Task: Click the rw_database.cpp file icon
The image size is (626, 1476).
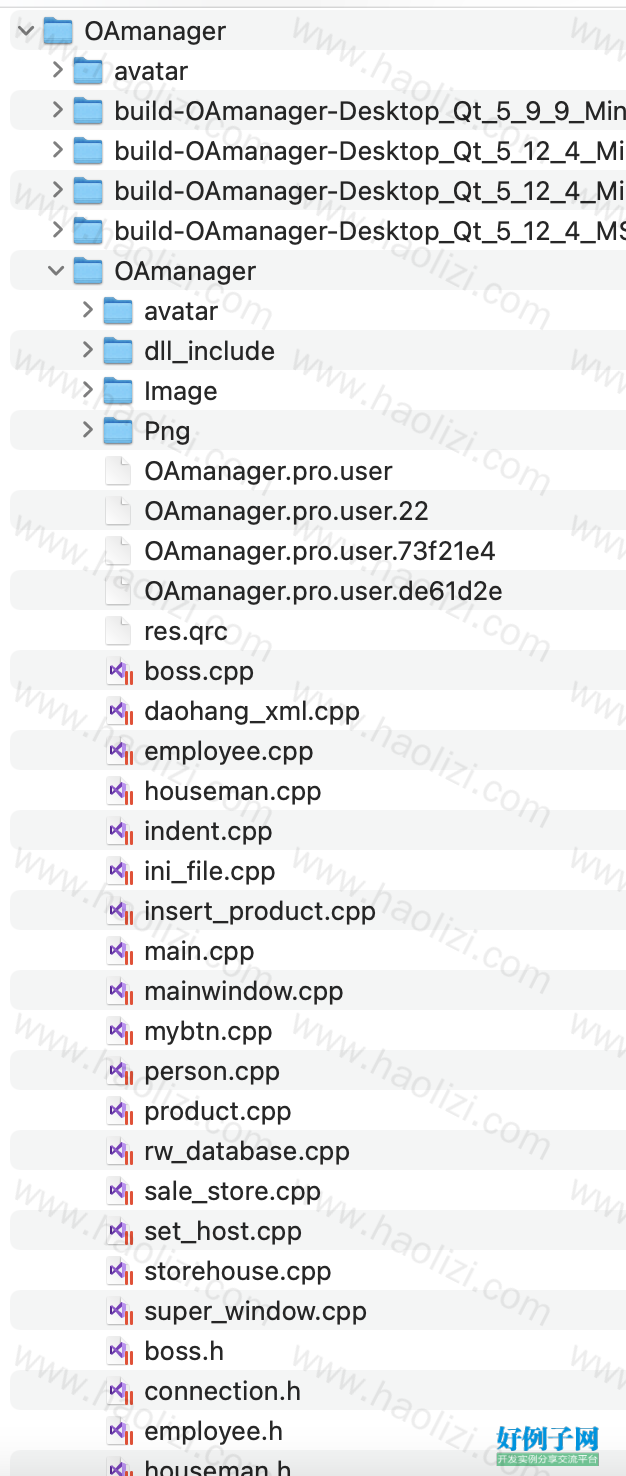Action: [x=120, y=1151]
